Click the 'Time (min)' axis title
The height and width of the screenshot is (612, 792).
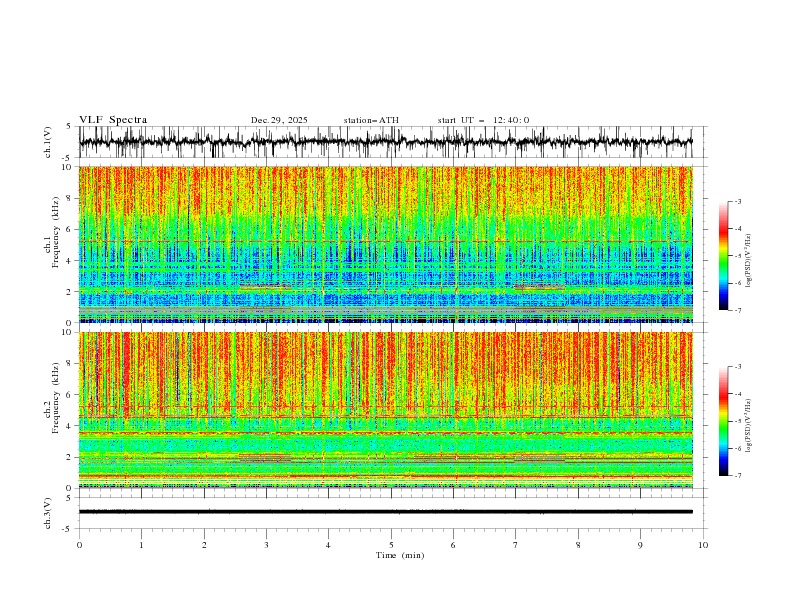400,555
